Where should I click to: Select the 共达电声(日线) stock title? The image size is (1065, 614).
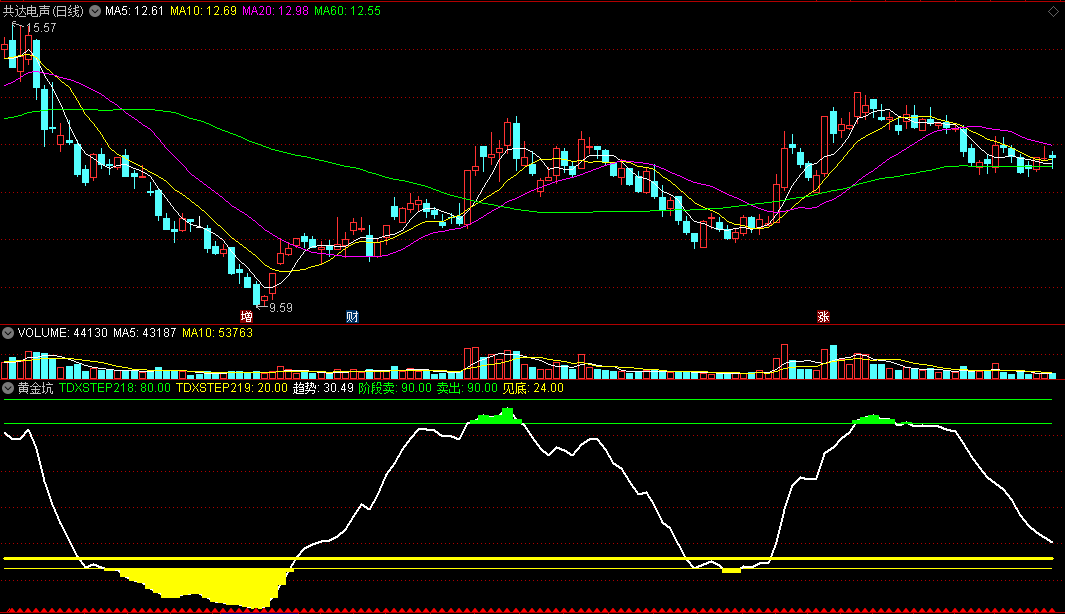(43, 11)
